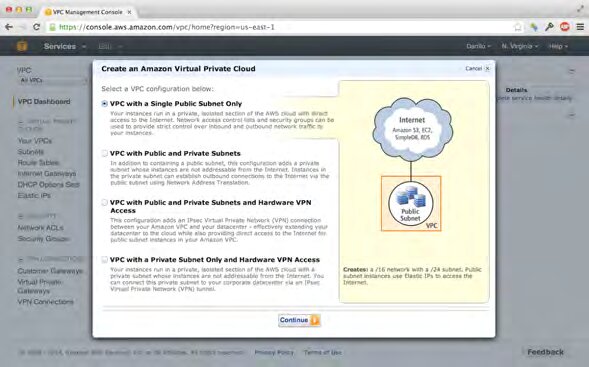The width and height of the screenshot is (589, 367).
Task: Choose Public and Private Subnets with Hardware VPN
Action: click(104, 202)
